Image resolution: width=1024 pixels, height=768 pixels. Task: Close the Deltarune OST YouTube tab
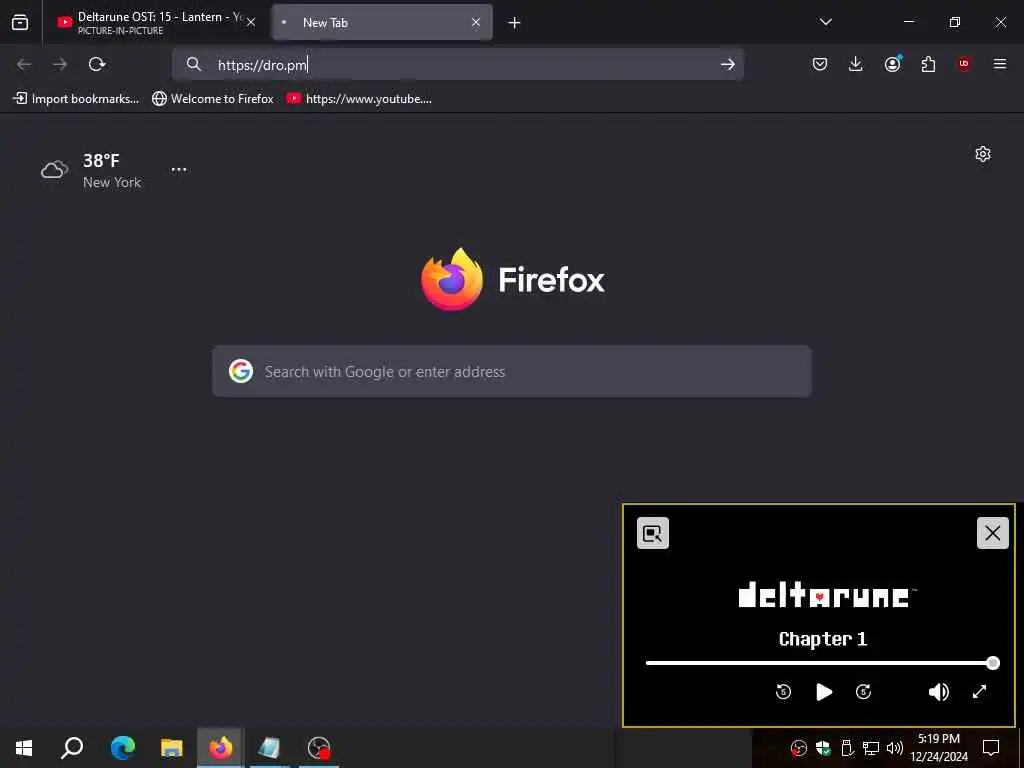click(x=251, y=22)
